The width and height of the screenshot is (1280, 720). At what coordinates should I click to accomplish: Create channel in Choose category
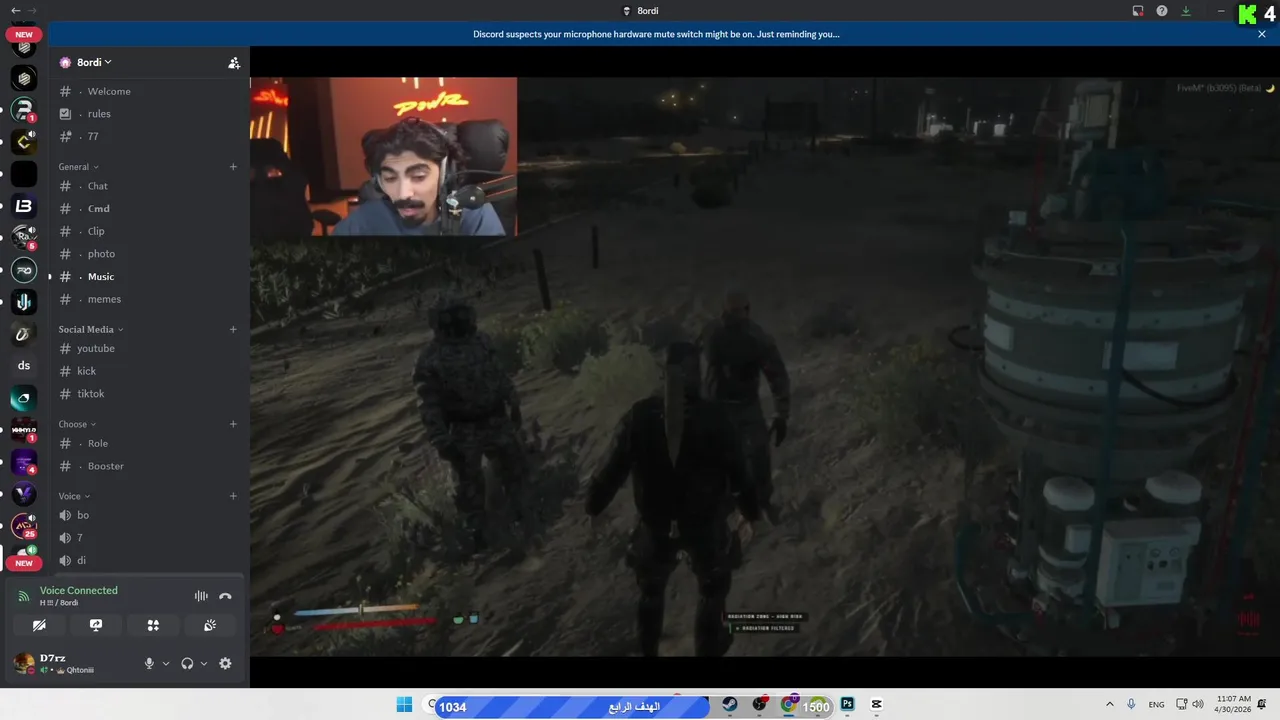233,424
